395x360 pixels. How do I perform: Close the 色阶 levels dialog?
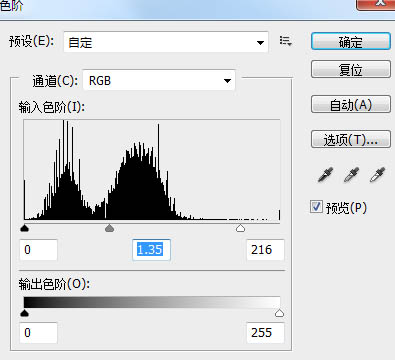click(x=376, y=4)
